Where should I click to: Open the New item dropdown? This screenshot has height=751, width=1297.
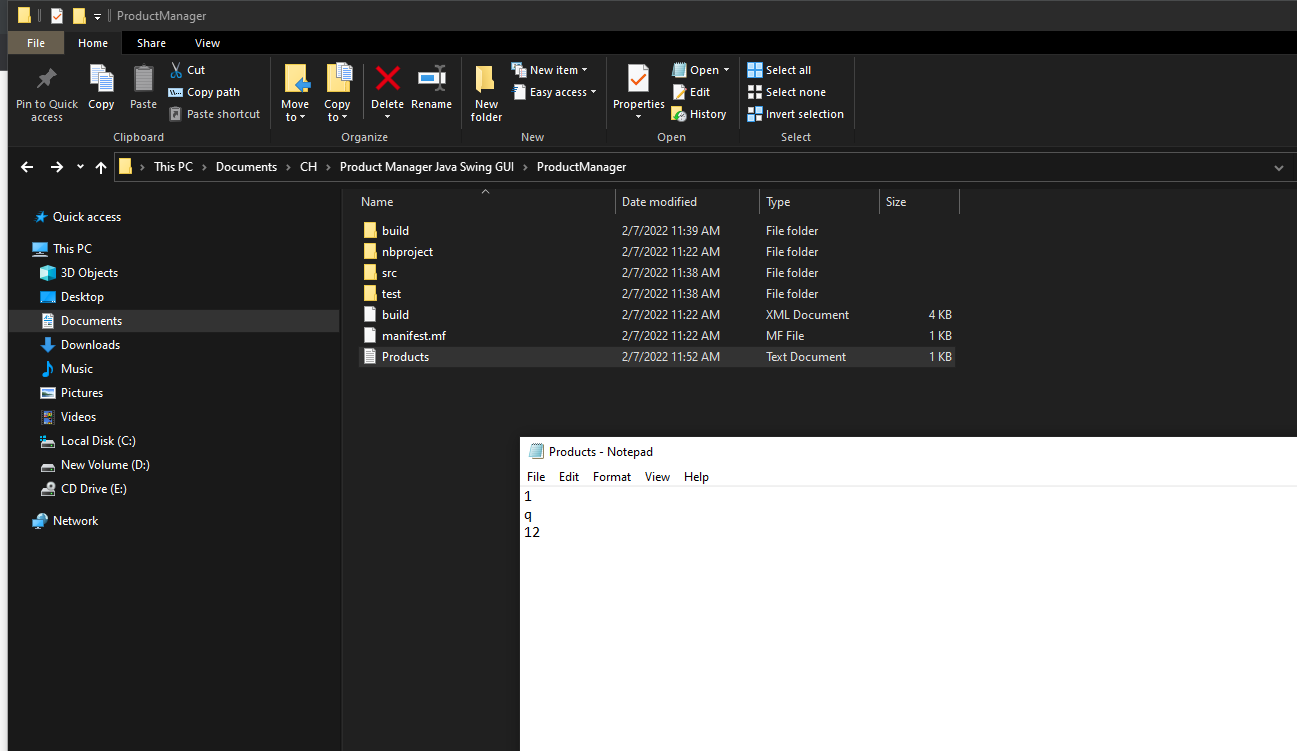551,69
